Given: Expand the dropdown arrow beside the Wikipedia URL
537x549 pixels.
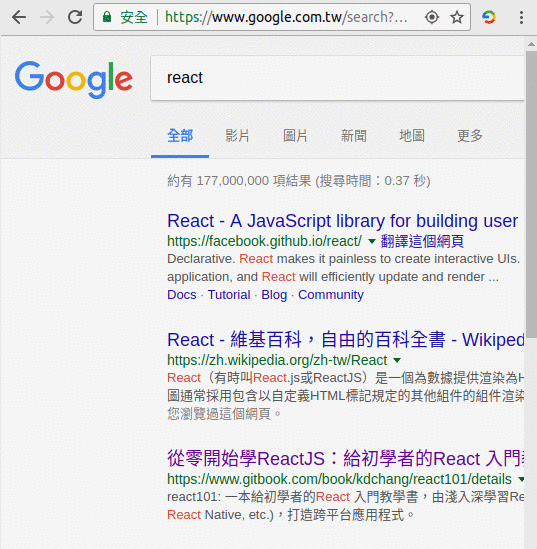Looking at the screenshot, I should point(397,360).
